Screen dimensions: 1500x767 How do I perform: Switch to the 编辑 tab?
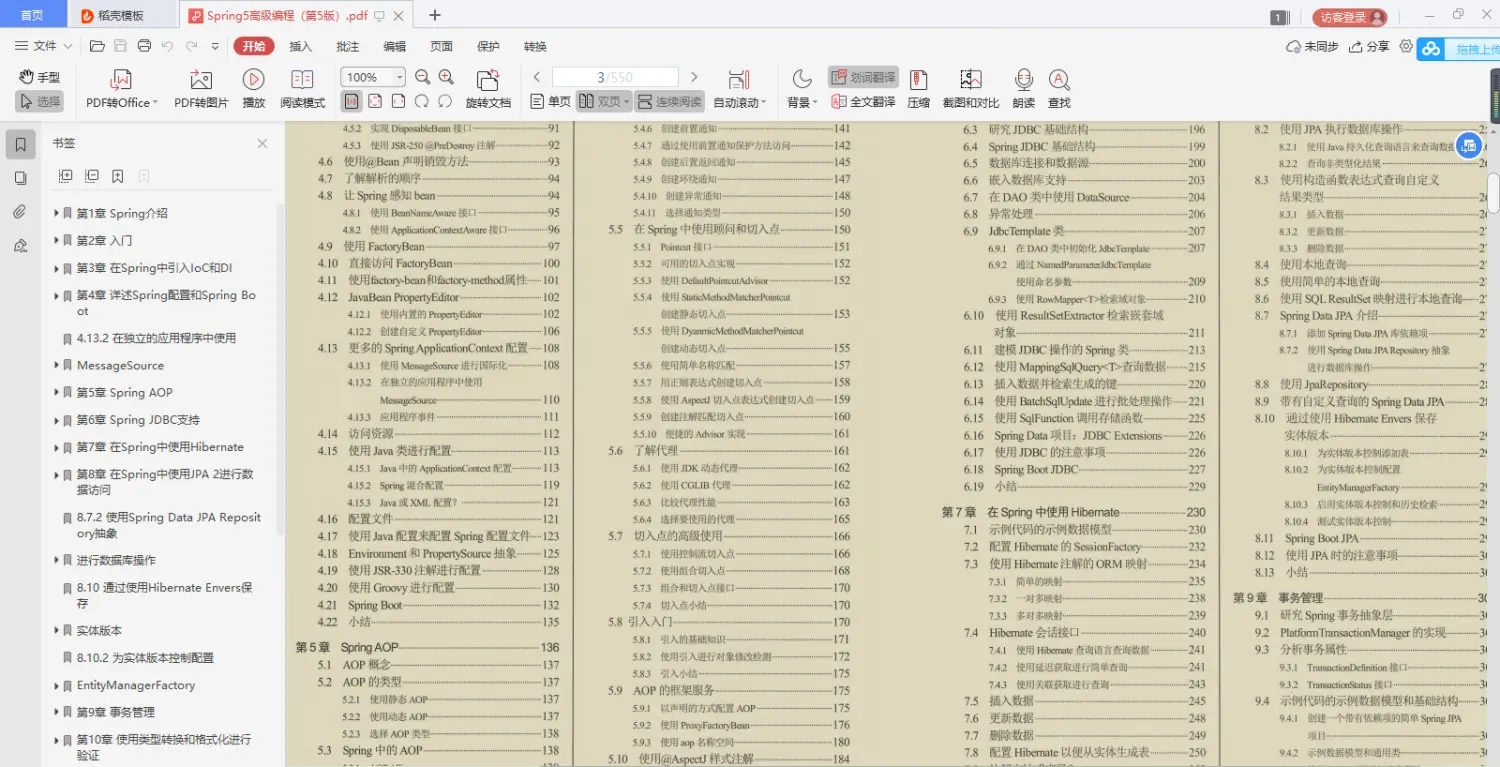pyautogui.click(x=395, y=46)
